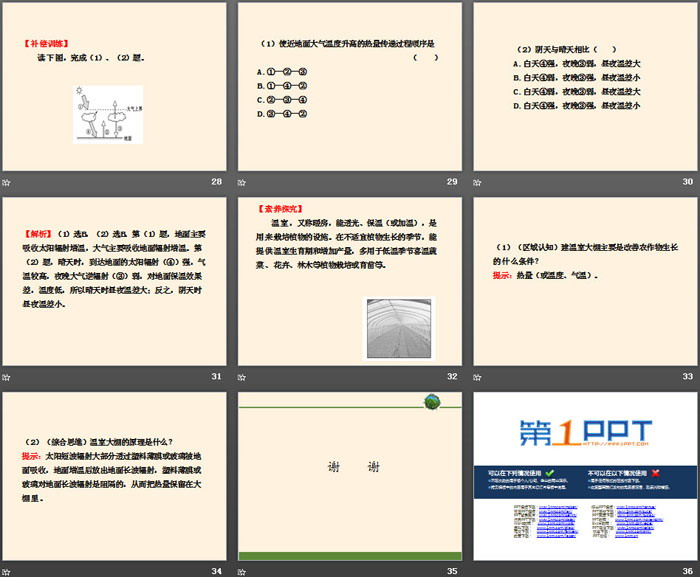Select slide 36 第1PPT logo thumbnail
The image size is (700, 577).
click(585, 476)
